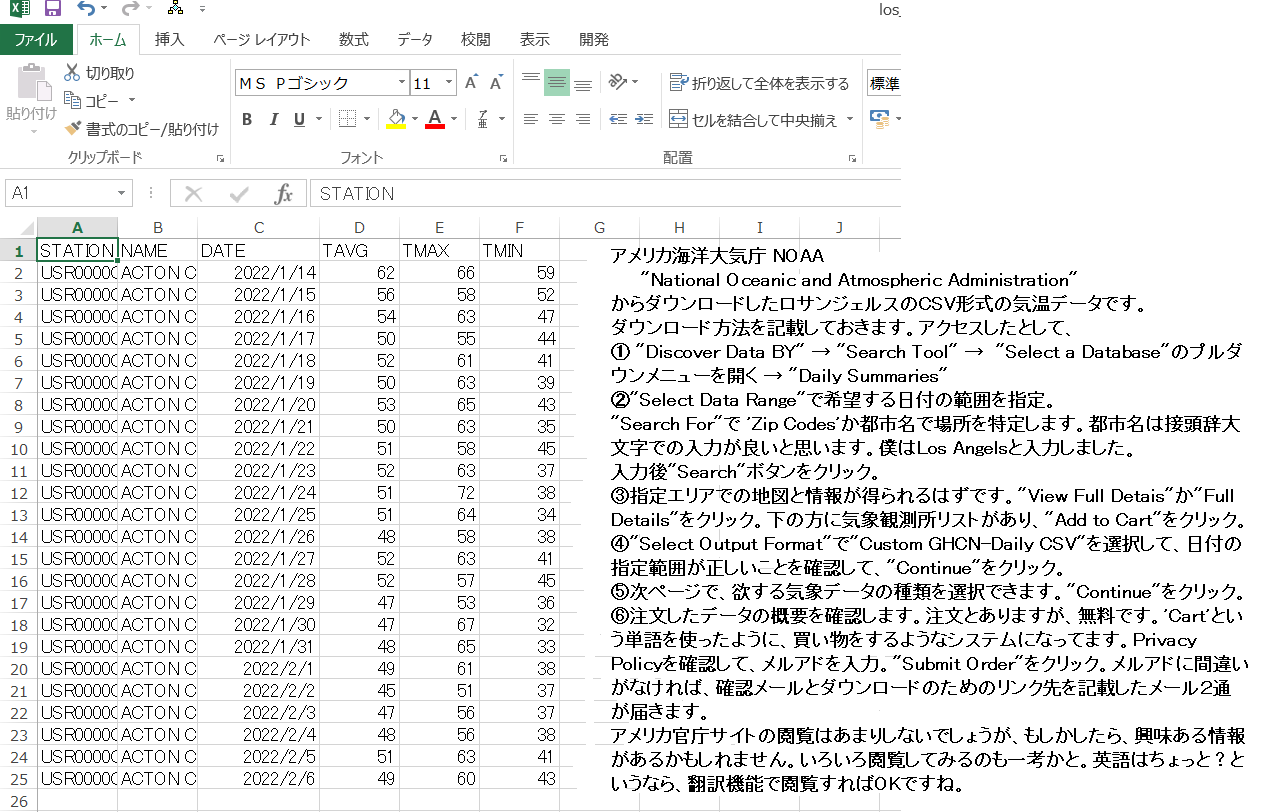This screenshot has height=812, width=1272.
Task: Open the クリップボード group dialog launcher
Action: pyautogui.click(x=220, y=159)
